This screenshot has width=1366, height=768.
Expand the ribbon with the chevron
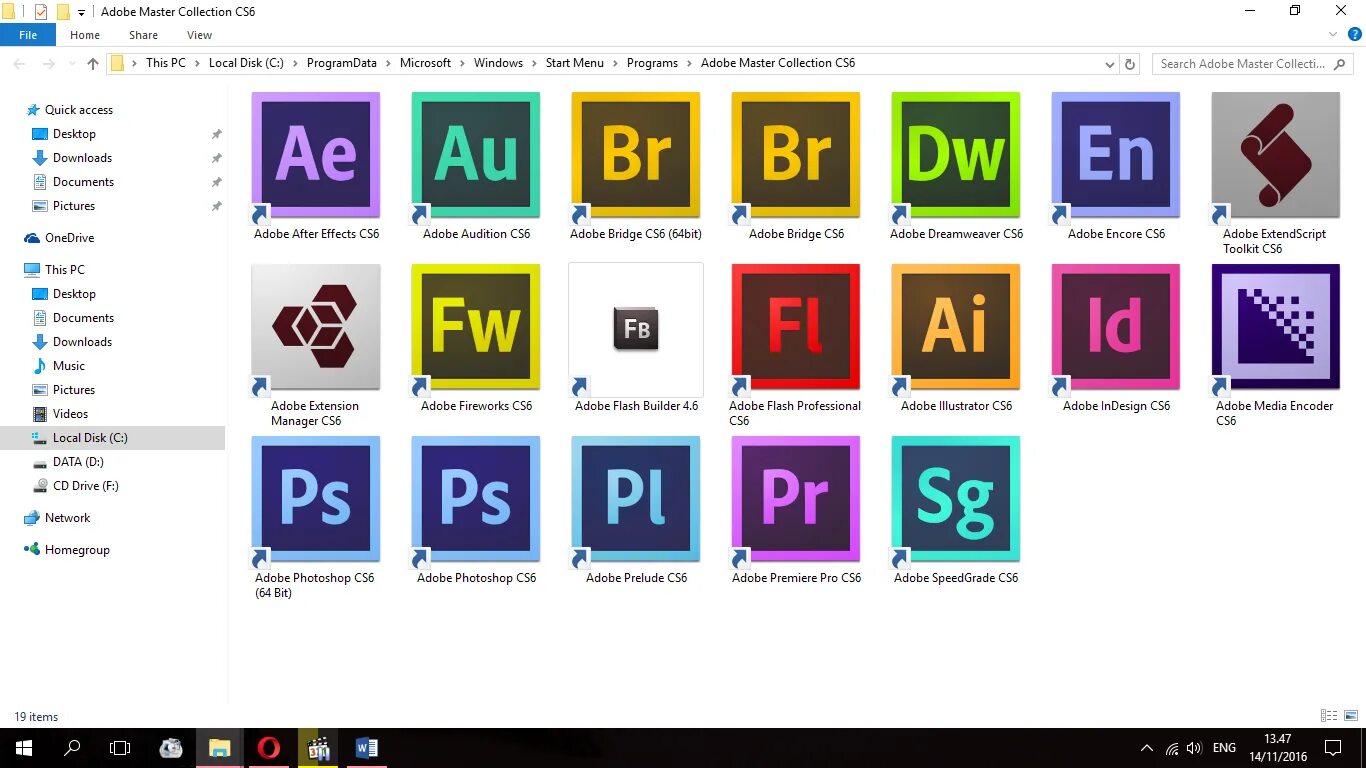(1332, 34)
